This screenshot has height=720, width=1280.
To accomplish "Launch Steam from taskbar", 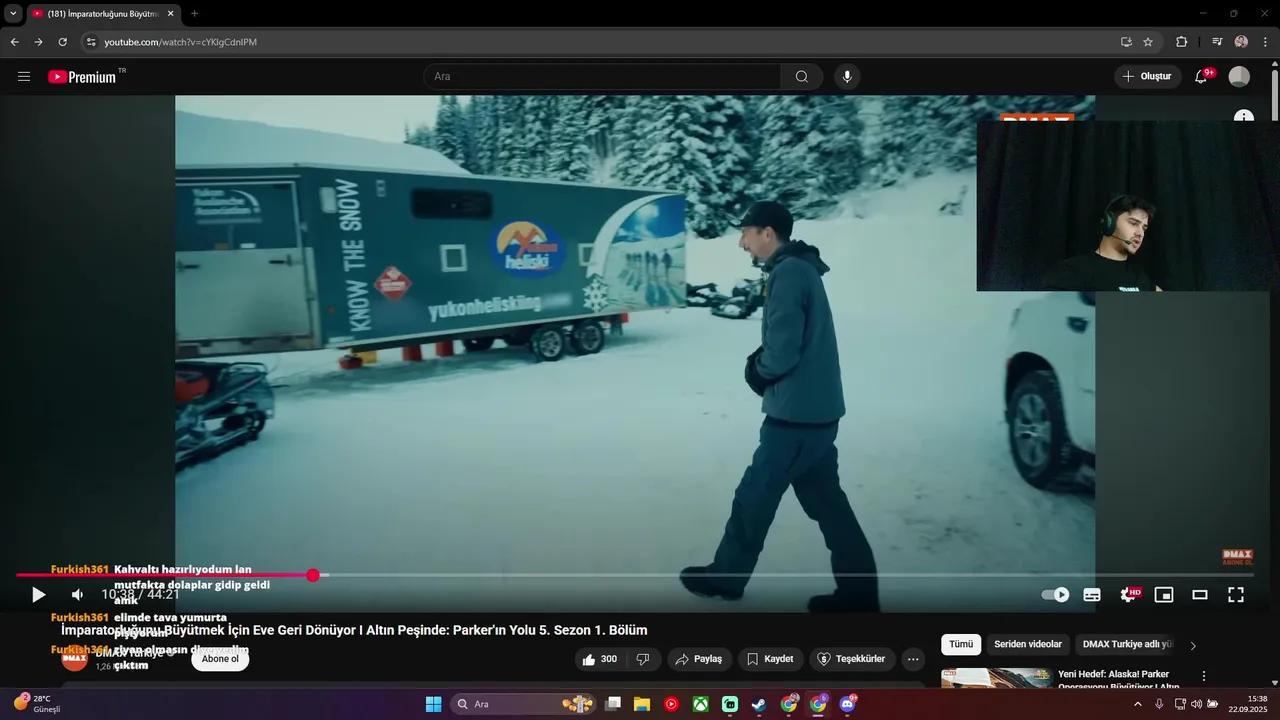I will [759, 704].
